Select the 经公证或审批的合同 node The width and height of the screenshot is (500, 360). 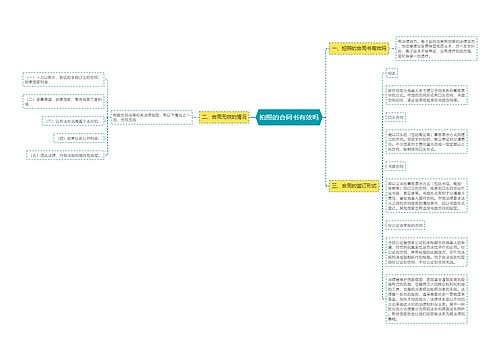(x=405, y=225)
